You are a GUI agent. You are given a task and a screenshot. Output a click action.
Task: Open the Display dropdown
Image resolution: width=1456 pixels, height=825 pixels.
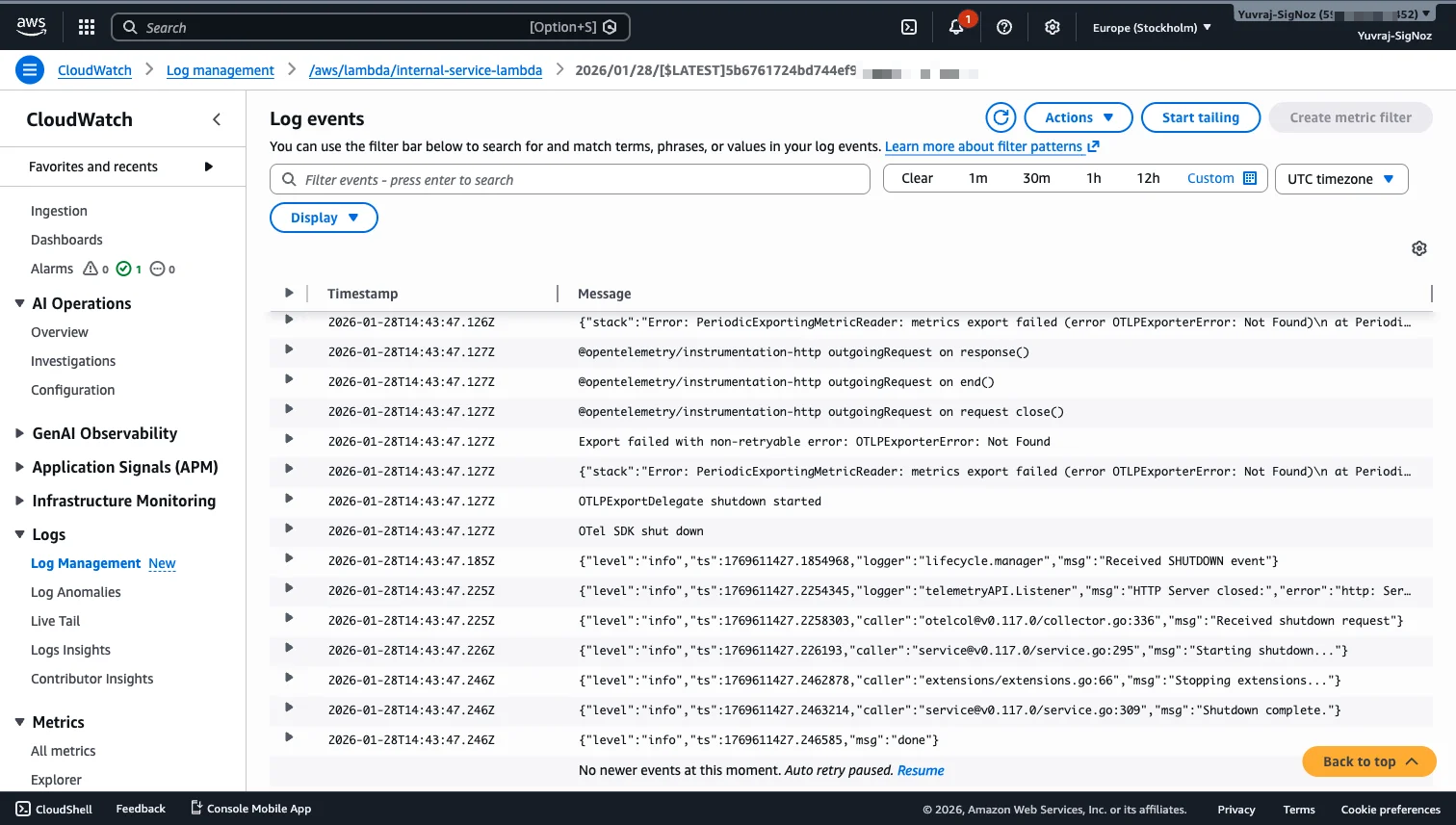pyautogui.click(x=324, y=217)
